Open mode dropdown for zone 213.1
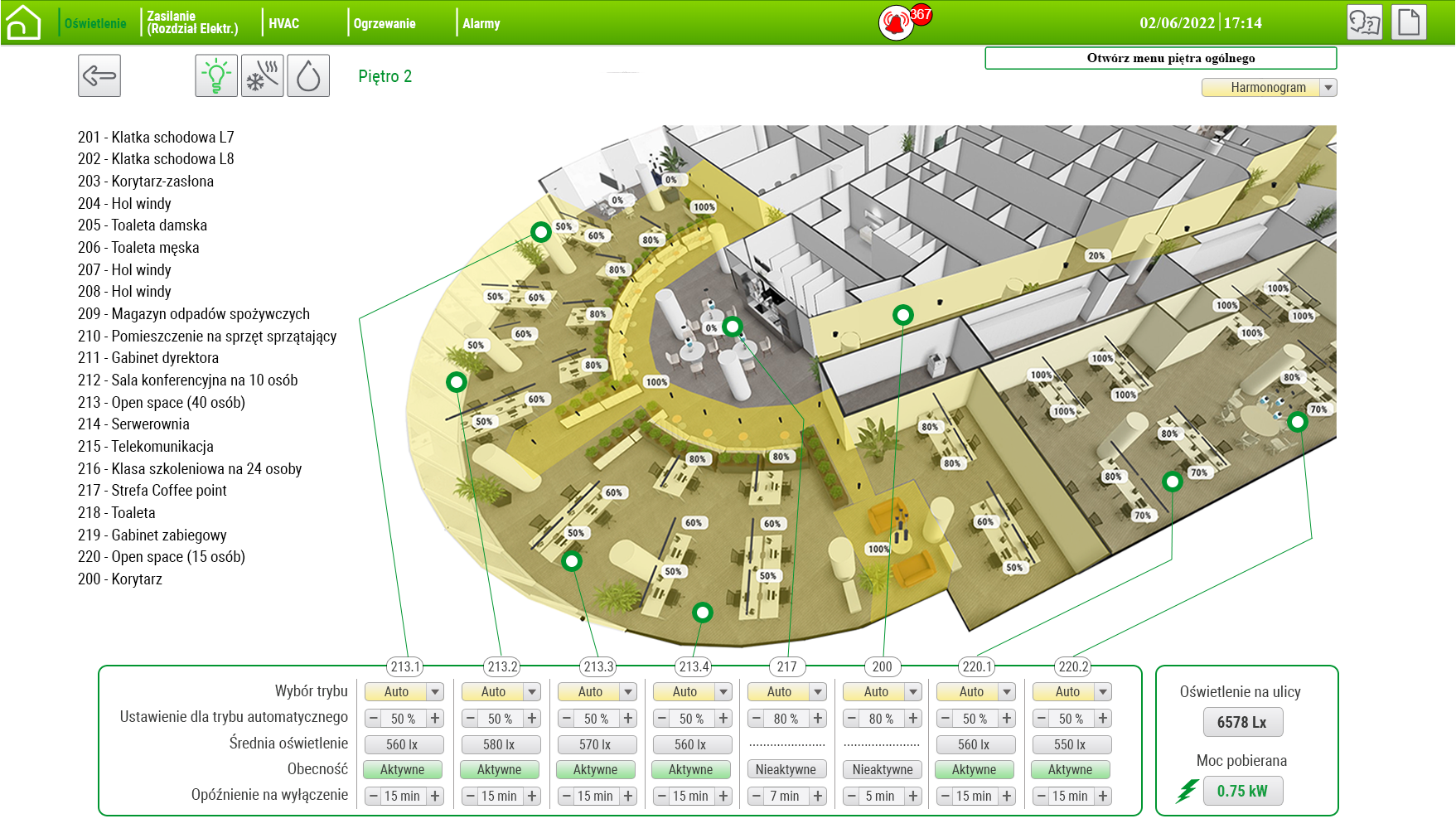The width and height of the screenshot is (1456, 838). [x=435, y=692]
